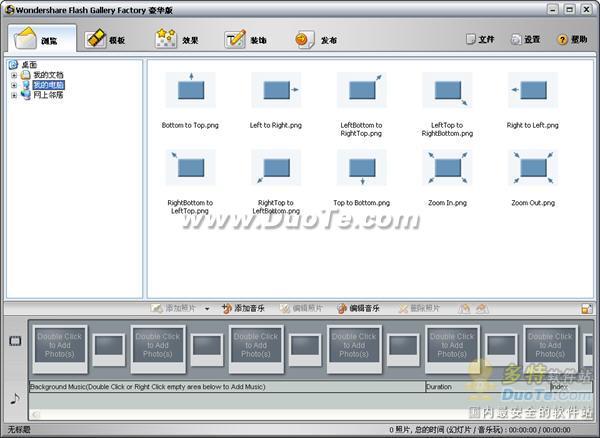Select 我的电脑 in the folder tree
The height and width of the screenshot is (438, 600).
tap(49, 85)
